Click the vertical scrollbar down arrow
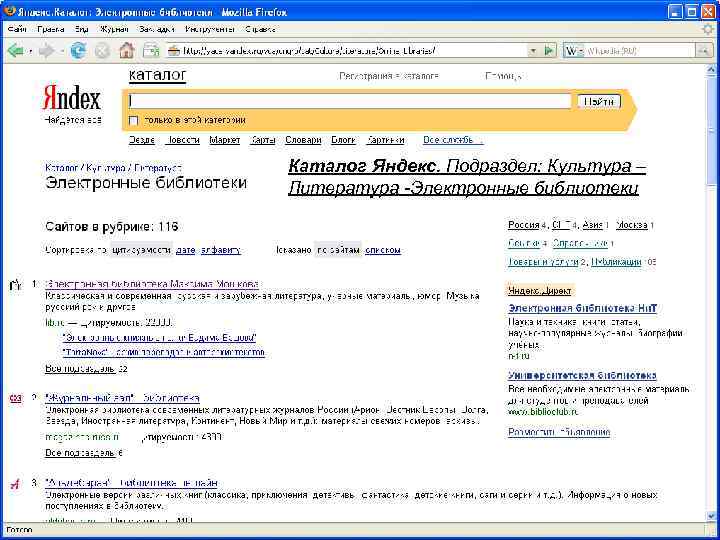 pos(711,517)
